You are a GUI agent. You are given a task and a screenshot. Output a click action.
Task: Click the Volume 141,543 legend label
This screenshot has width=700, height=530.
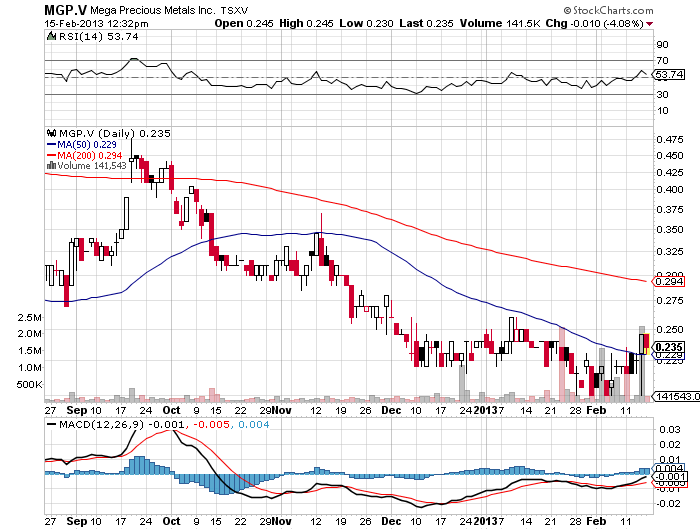[92, 166]
